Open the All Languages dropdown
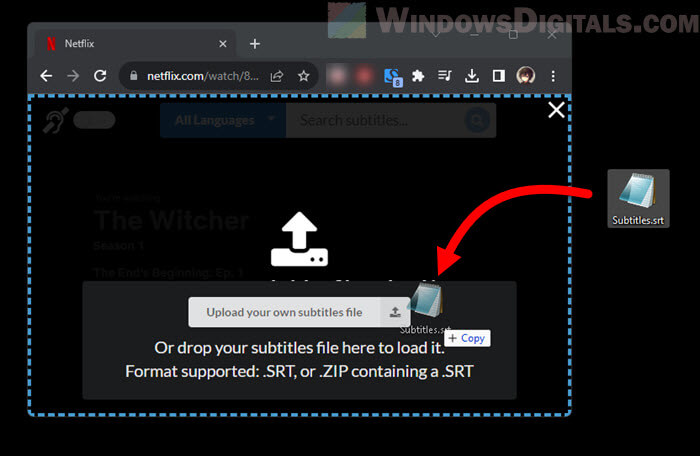Image resolution: width=700 pixels, height=456 pixels. coord(223,121)
